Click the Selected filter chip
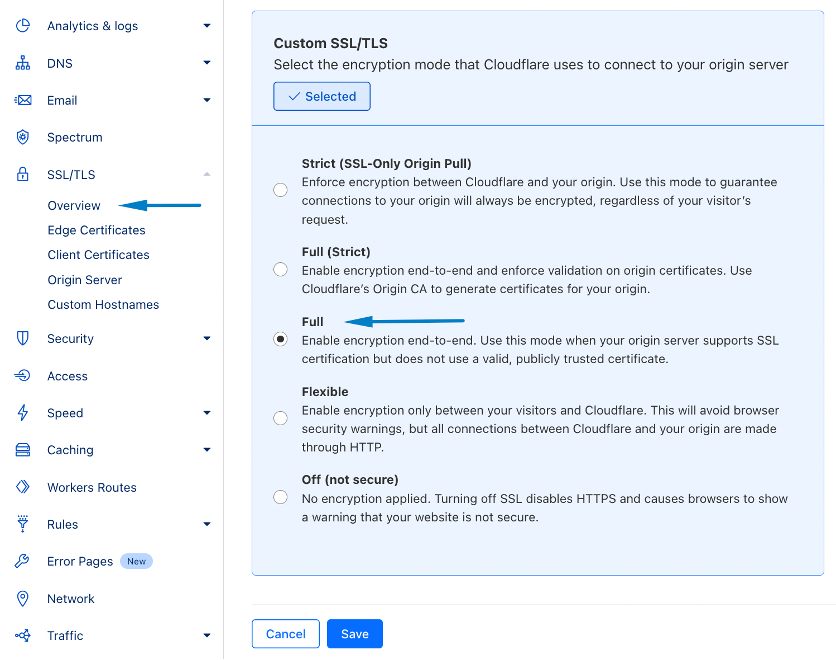The image size is (836, 660). (321, 96)
